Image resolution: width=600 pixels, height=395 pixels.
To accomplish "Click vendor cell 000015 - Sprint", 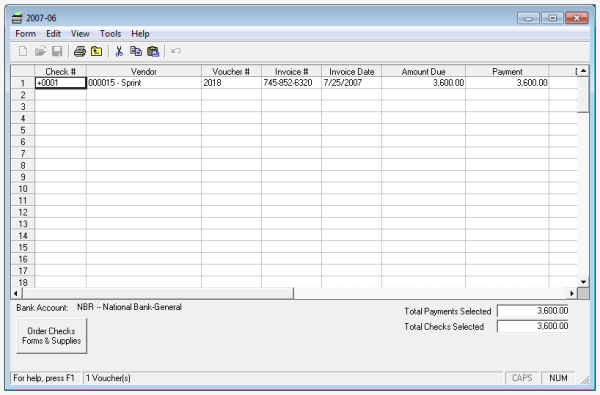I will (x=144, y=83).
